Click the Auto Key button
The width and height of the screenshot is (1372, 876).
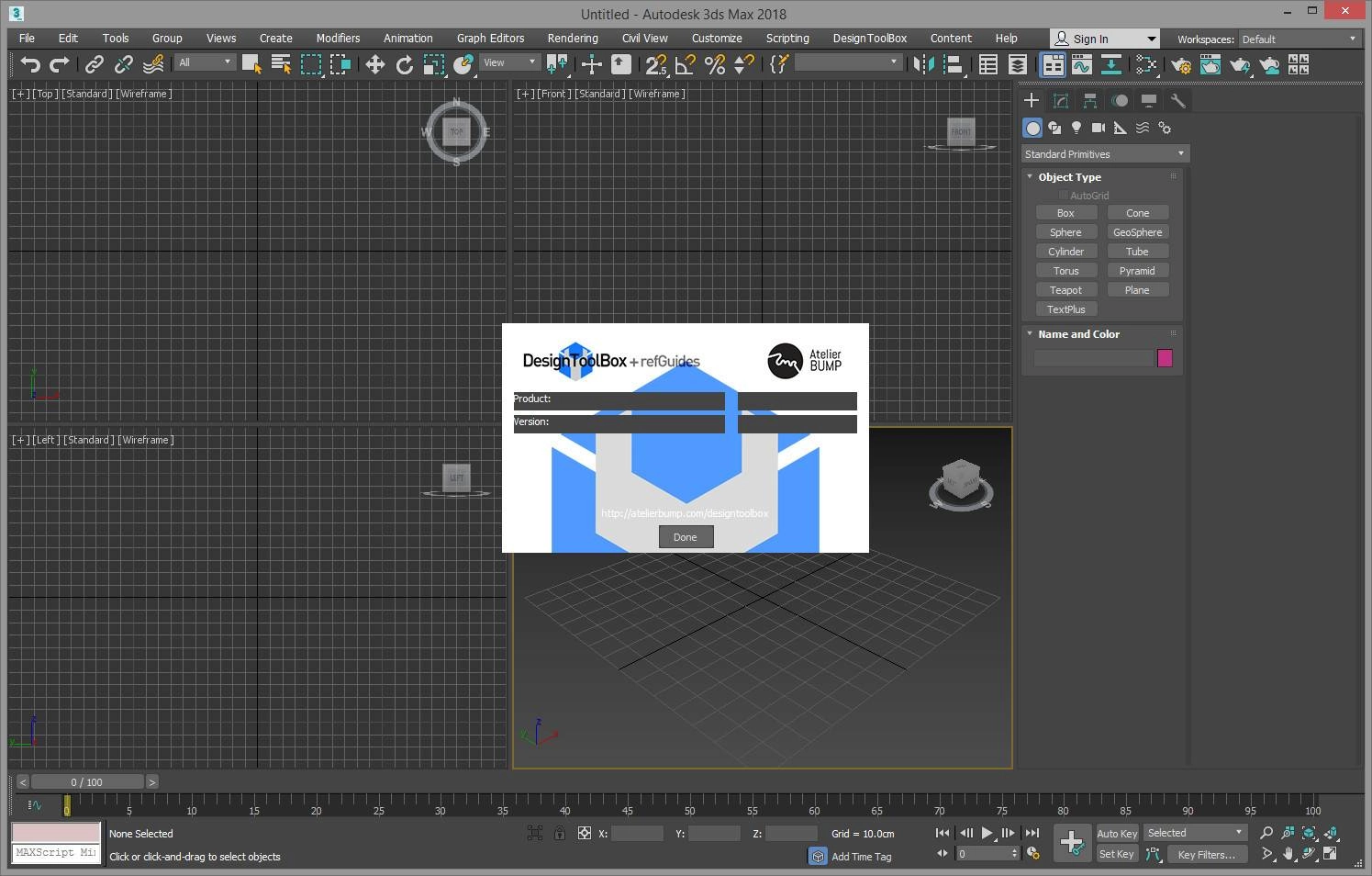click(1117, 834)
